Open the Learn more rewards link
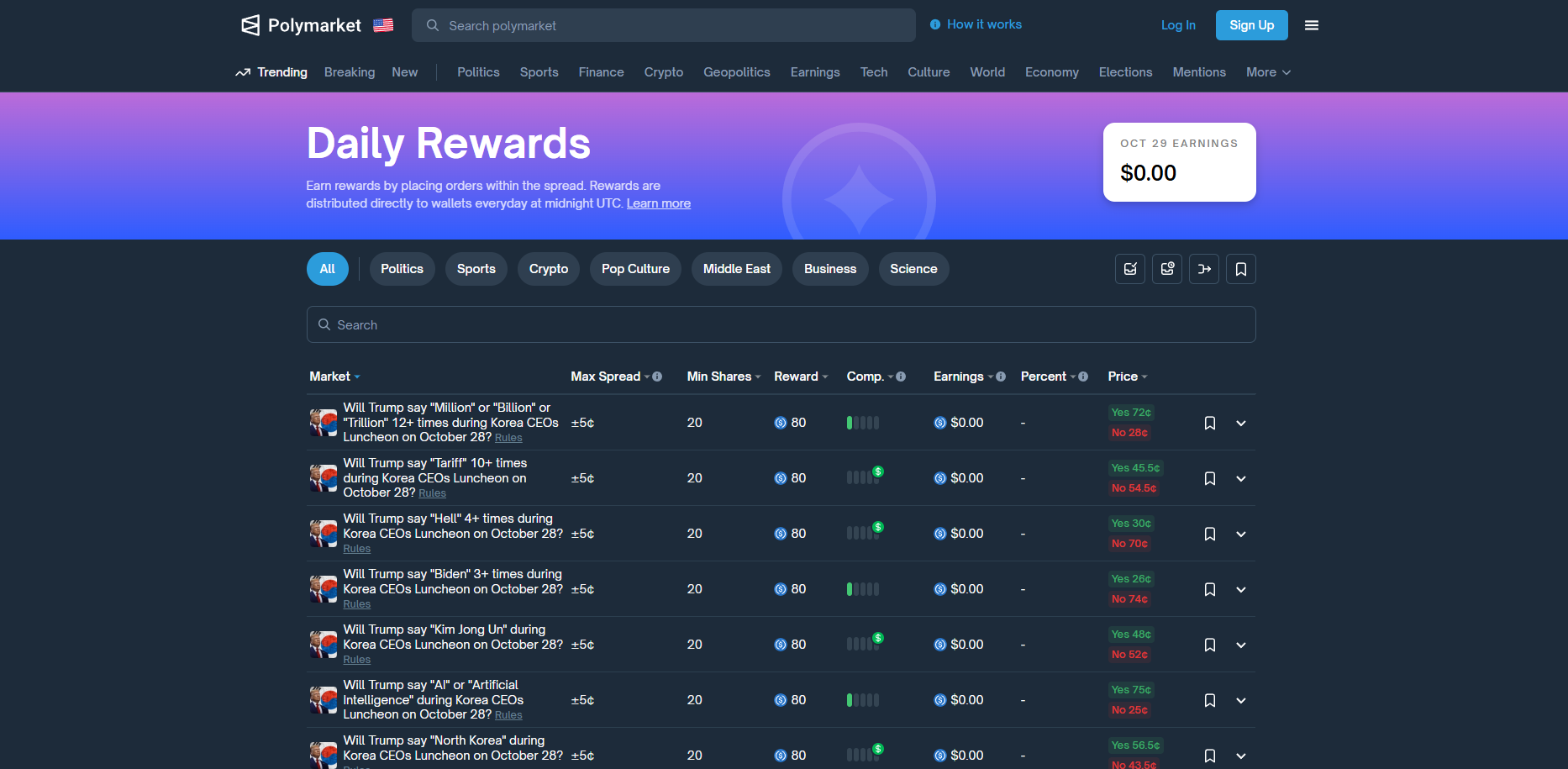 (659, 203)
